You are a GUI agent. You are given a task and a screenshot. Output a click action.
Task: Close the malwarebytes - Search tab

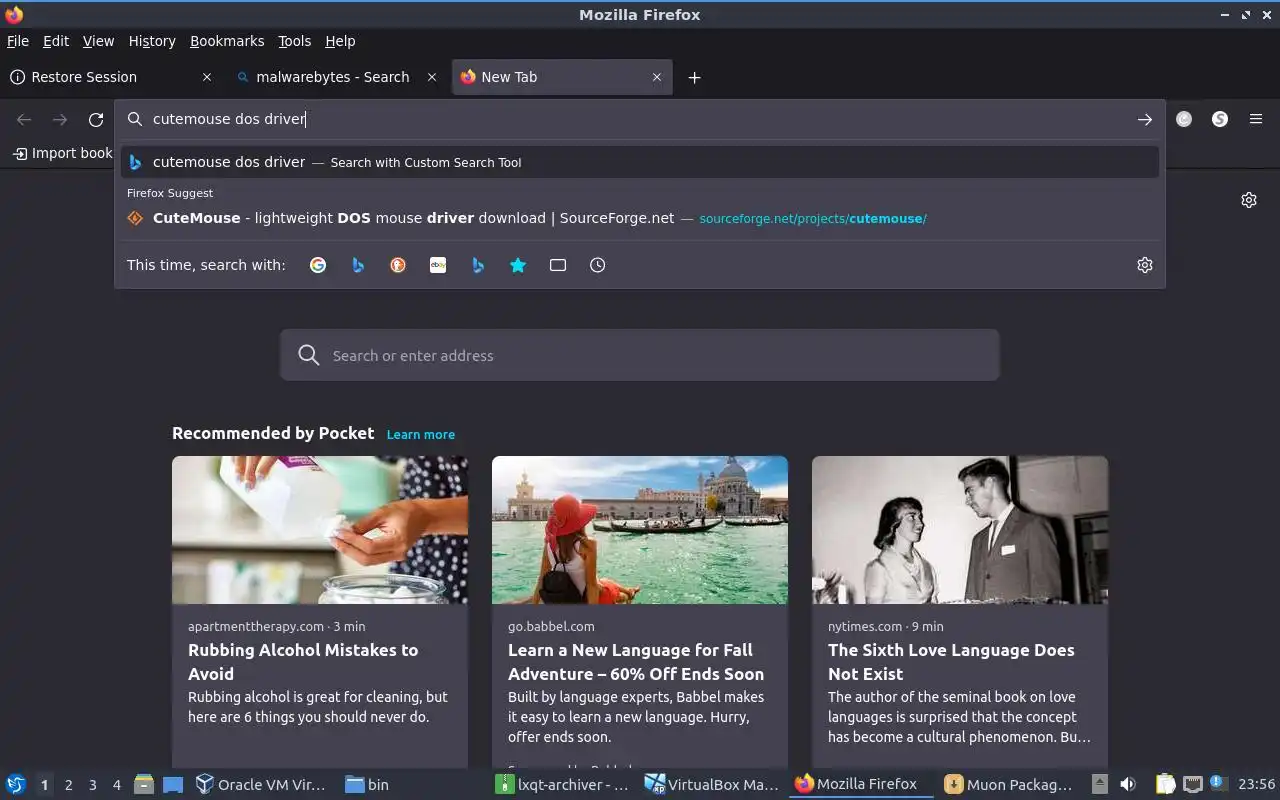(x=432, y=77)
